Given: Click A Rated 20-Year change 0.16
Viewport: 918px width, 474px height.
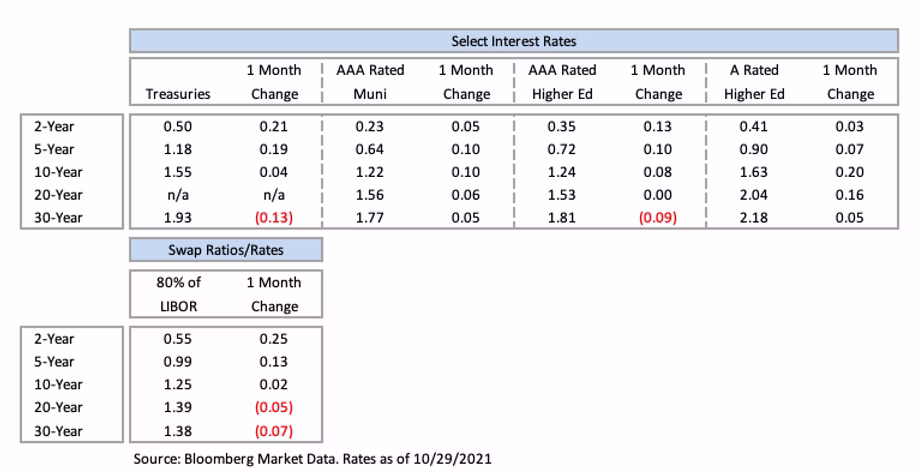Looking at the screenshot, I should click(x=850, y=195).
